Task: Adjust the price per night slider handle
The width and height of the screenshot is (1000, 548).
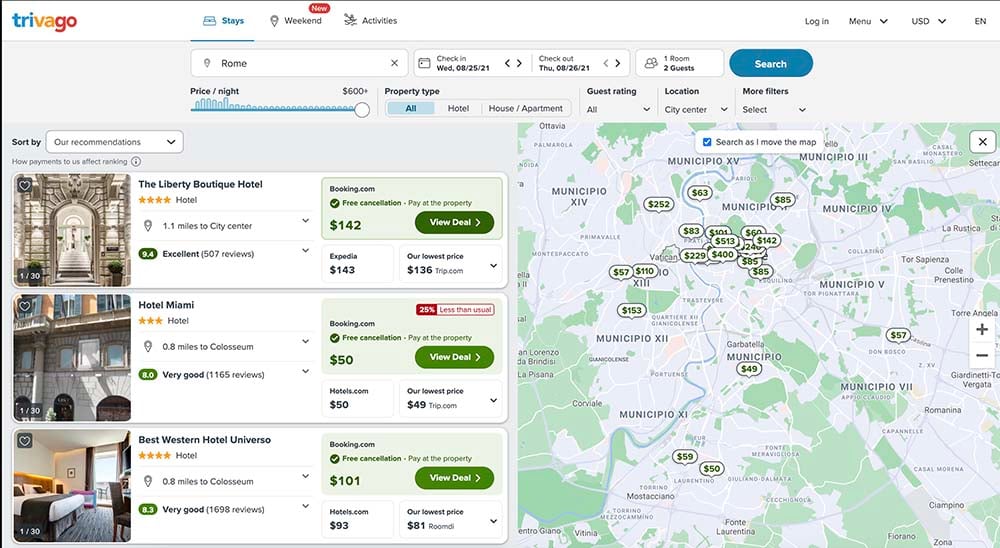Action: pyautogui.click(x=362, y=110)
